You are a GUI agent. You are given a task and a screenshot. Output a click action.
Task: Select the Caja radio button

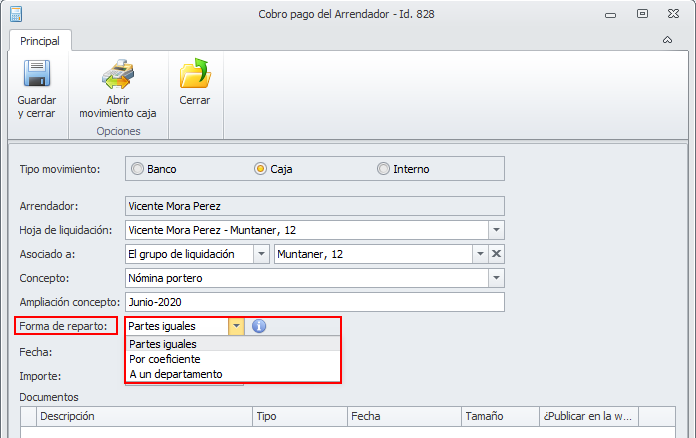pyautogui.click(x=260, y=169)
